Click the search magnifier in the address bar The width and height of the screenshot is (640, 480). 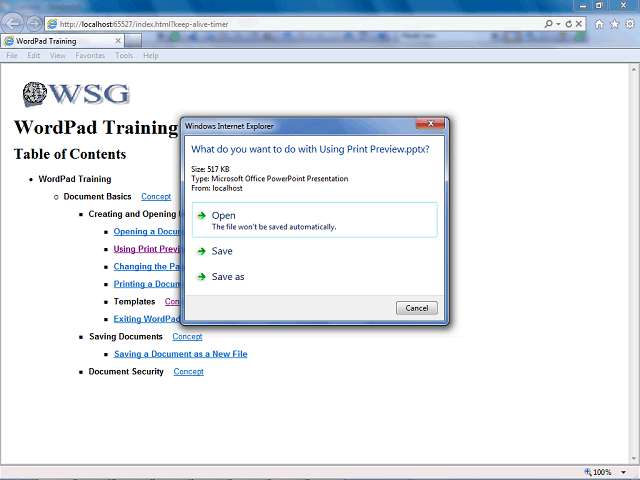548,24
